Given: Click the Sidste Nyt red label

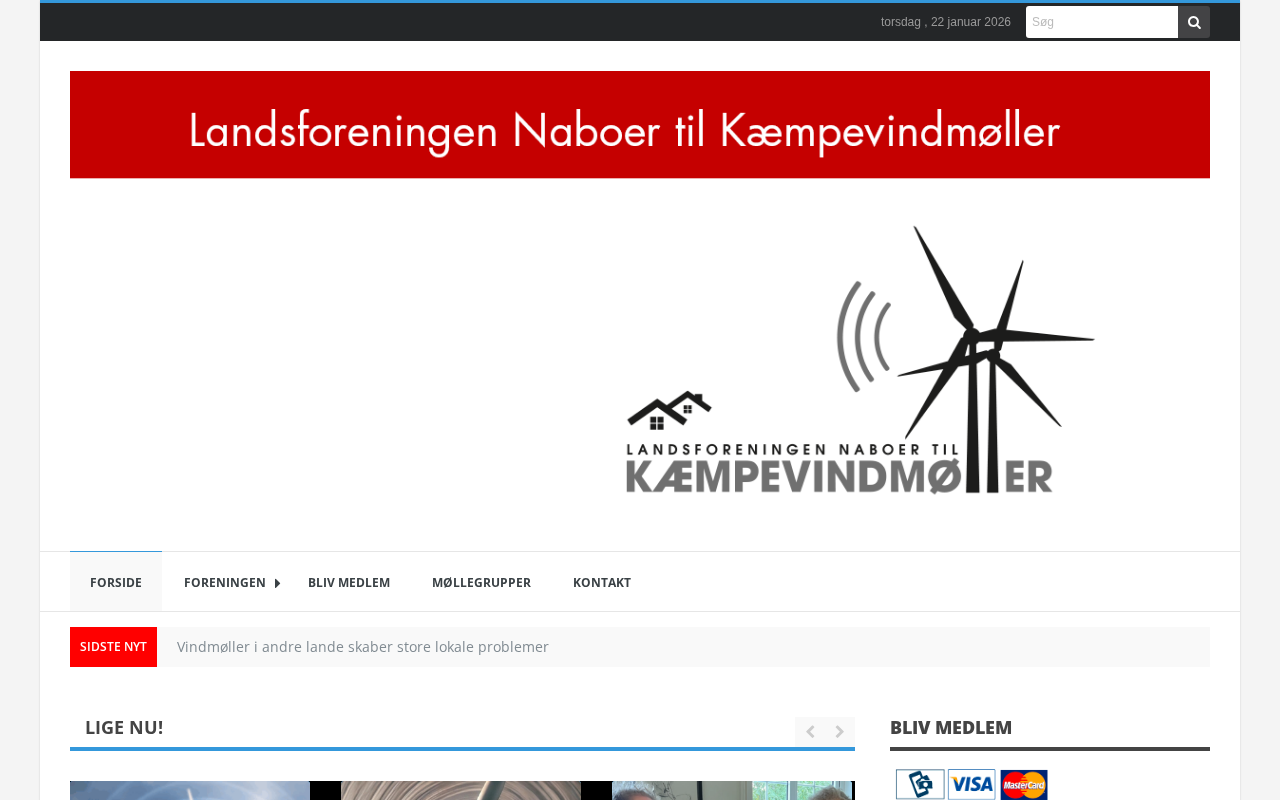Looking at the screenshot, I should [113, 647].
